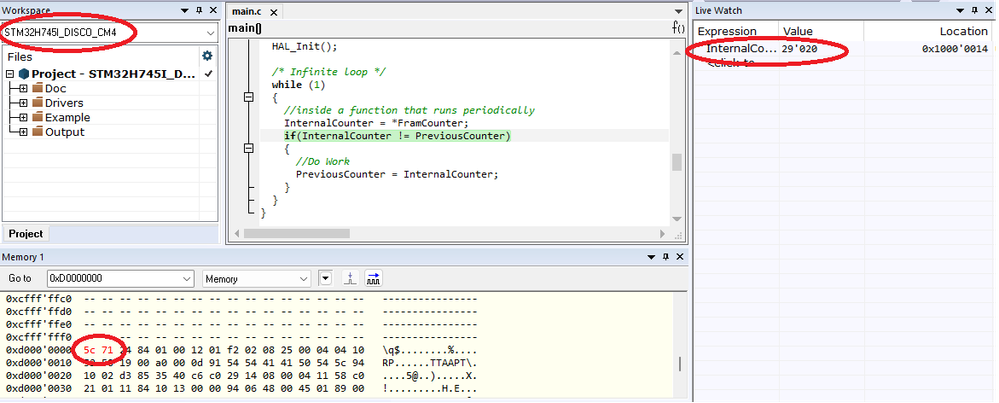Image resolution: width=999 pixels, height=403 pixels.
Task: Click the Example folder icon
Action: [37, 118]
